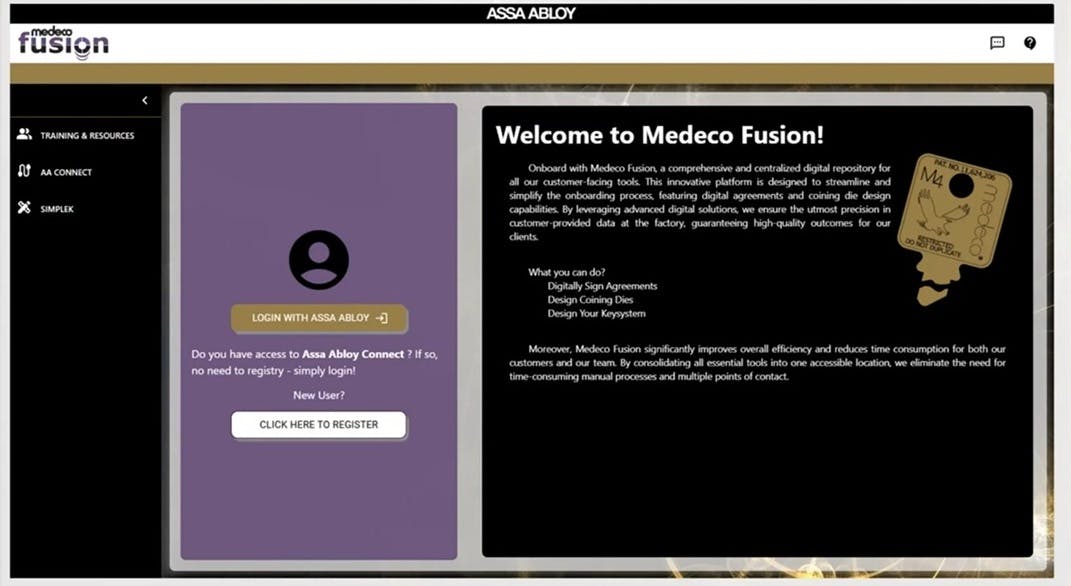This screenshot has height=586, width=1071.
Task: Open the chat feedback icon
Action: tap(996, 43)
